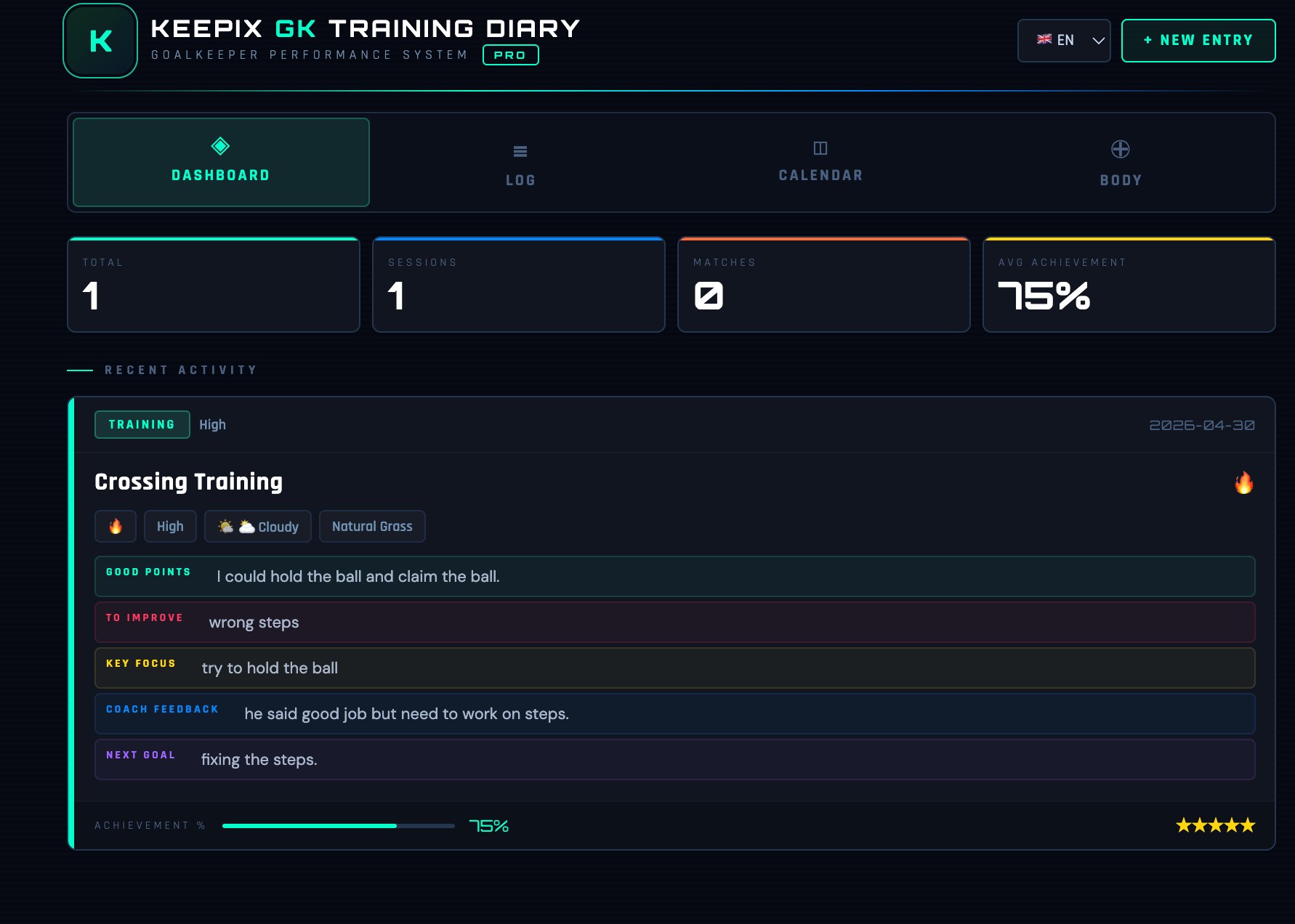1295x924 pixels.
Task: Click the High intensity tag chip
Action: (170, 527)
